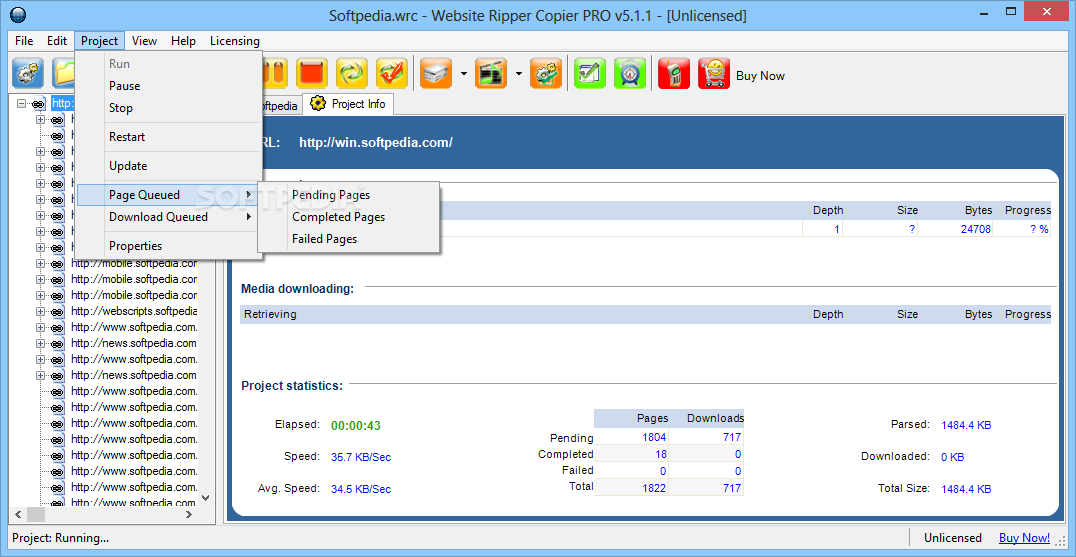1076x557 pixels.
Task: Switch to the Project Info tab
Action: point(349,104)
